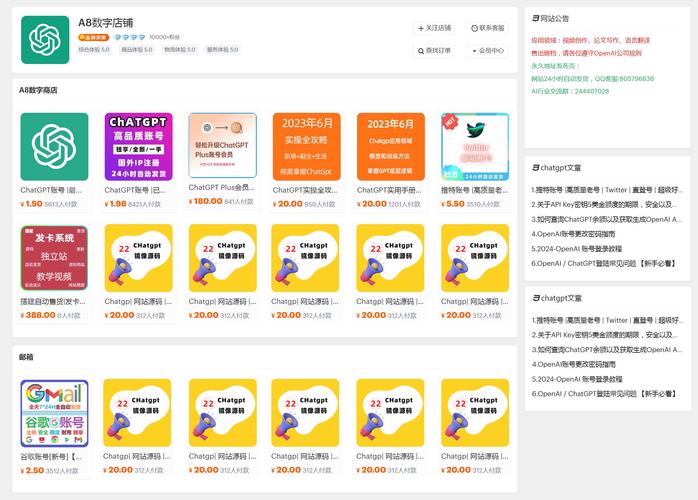Viewport: 698px width, 500px height.
Task: Open the green ChatGPT账号 product image
Action: point(54,146)
